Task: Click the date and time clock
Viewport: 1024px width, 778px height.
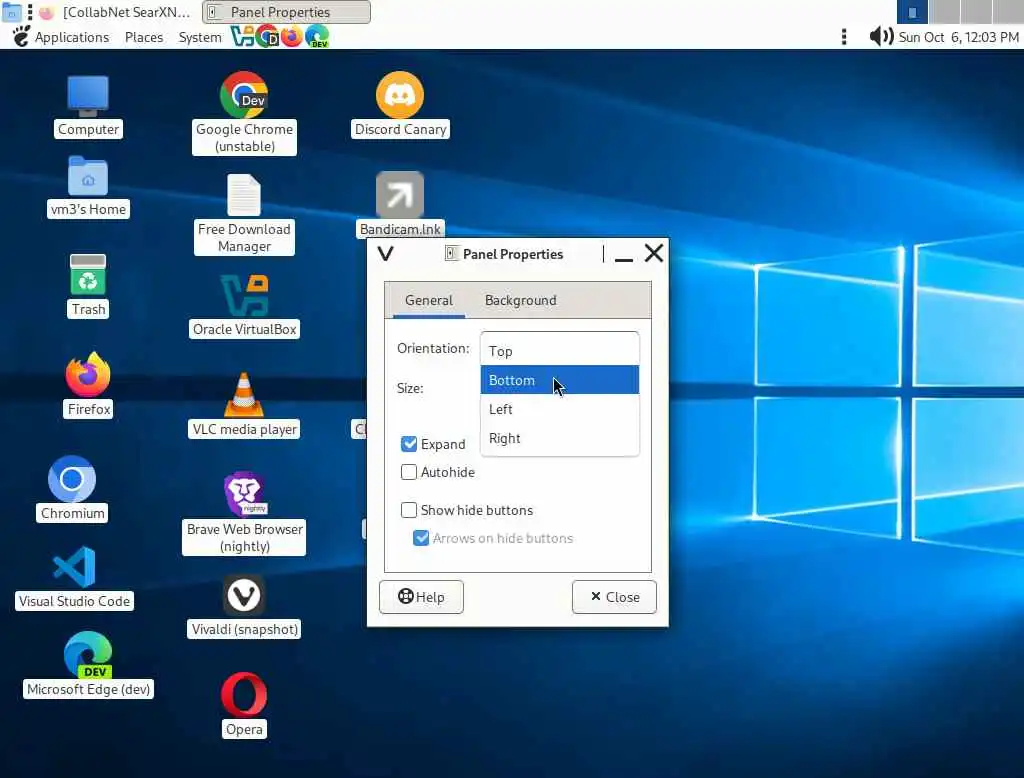Action: [x=959, y=37]
